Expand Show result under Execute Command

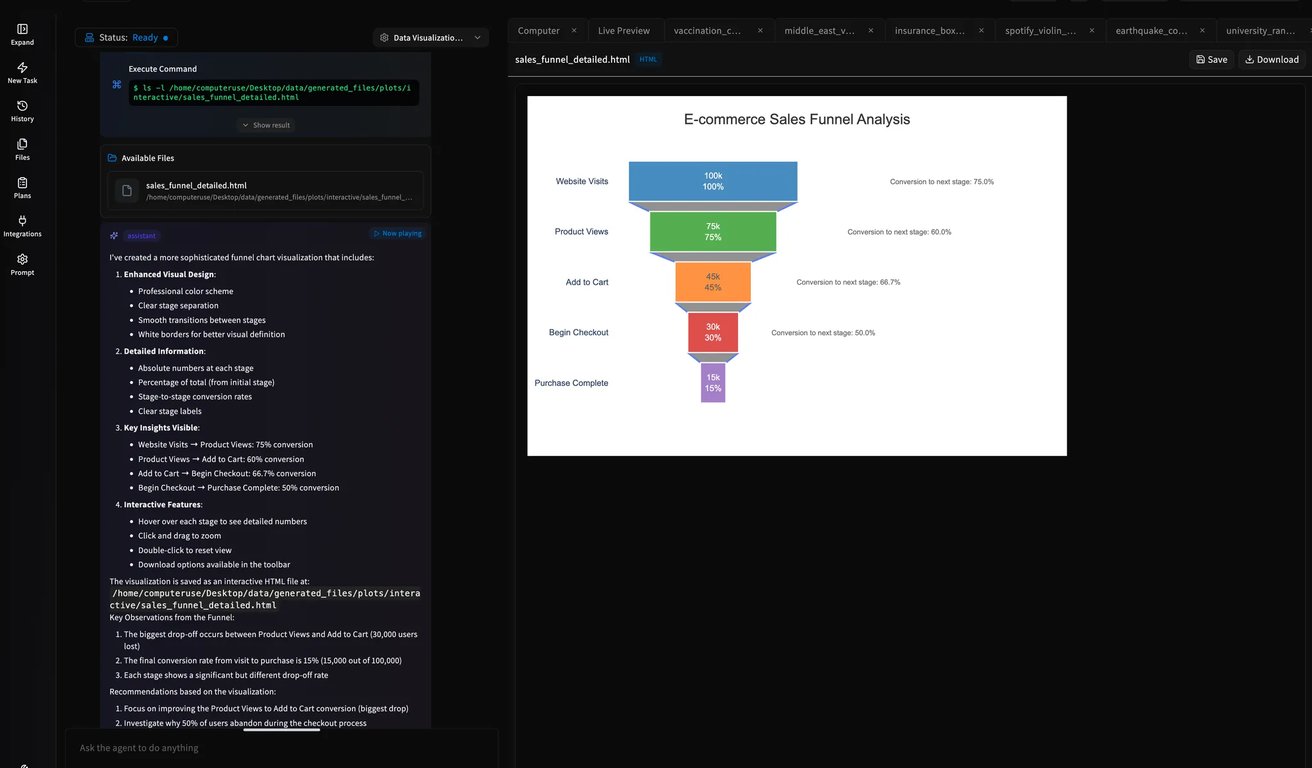pyautogui.click(x=266, y=125)
